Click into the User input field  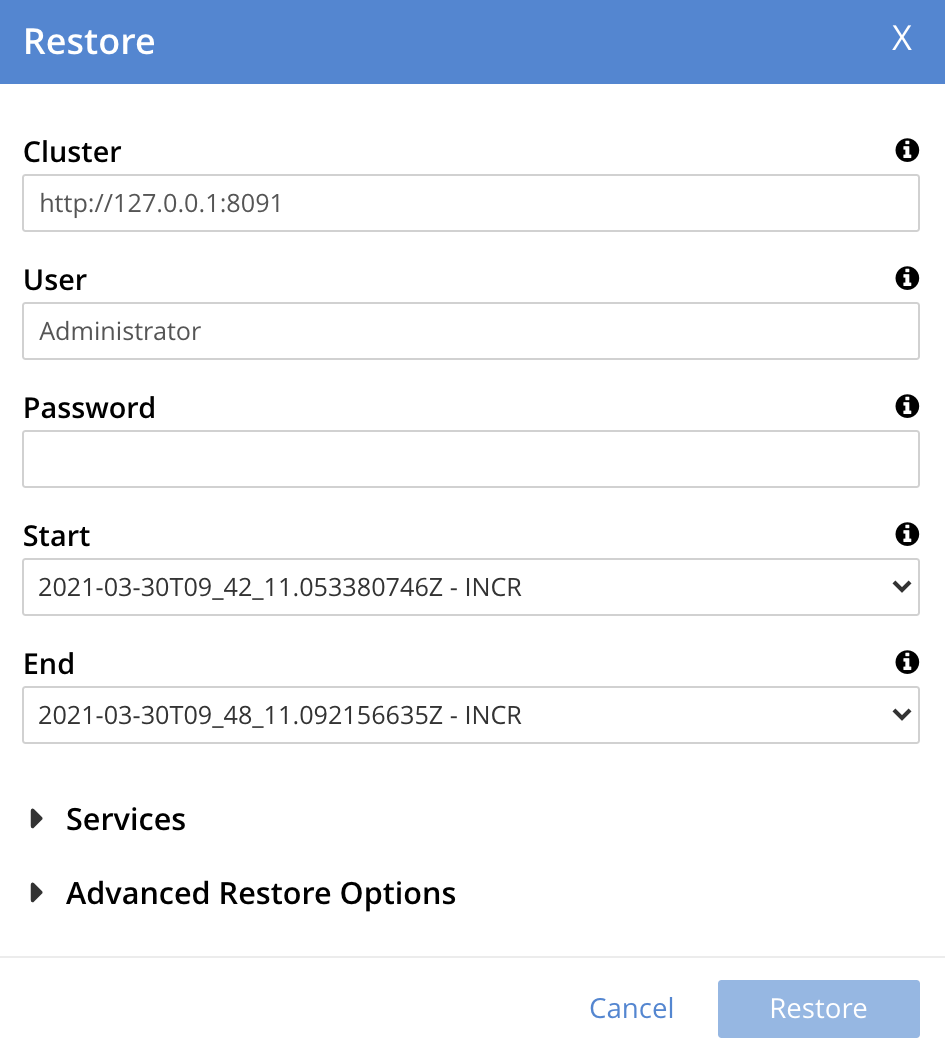tap(470, 331)
